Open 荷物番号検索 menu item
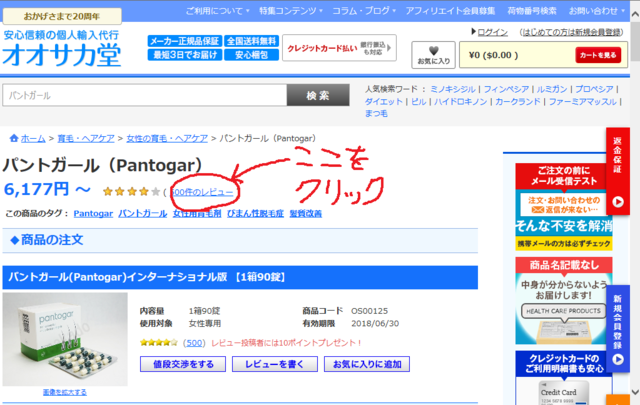The image size is (640, 405). point(532,11)
